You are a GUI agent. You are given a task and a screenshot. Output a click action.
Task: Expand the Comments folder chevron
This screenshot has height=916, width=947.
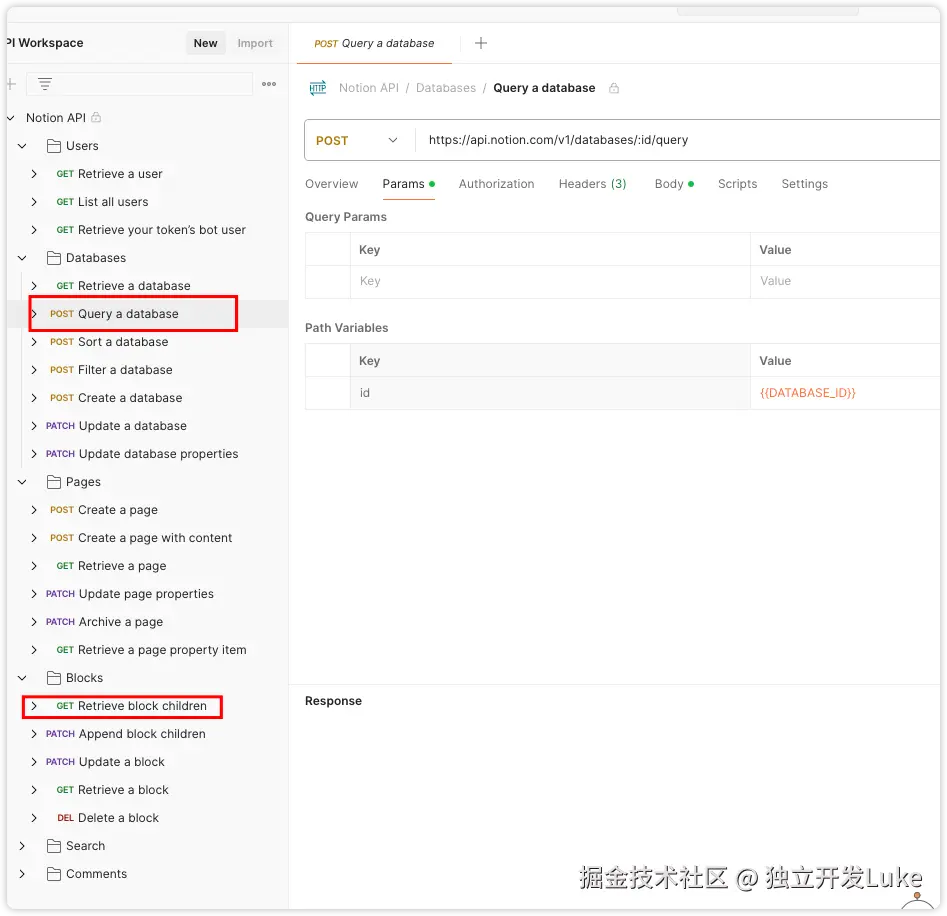tap(22, 874)
